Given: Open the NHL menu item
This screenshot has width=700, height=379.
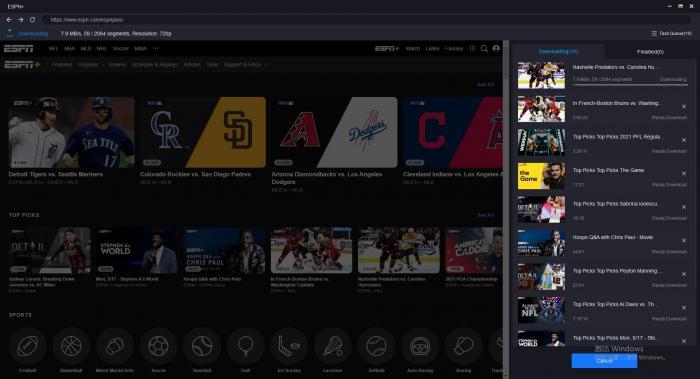Looking at the screenshot, I should point(102,49).
